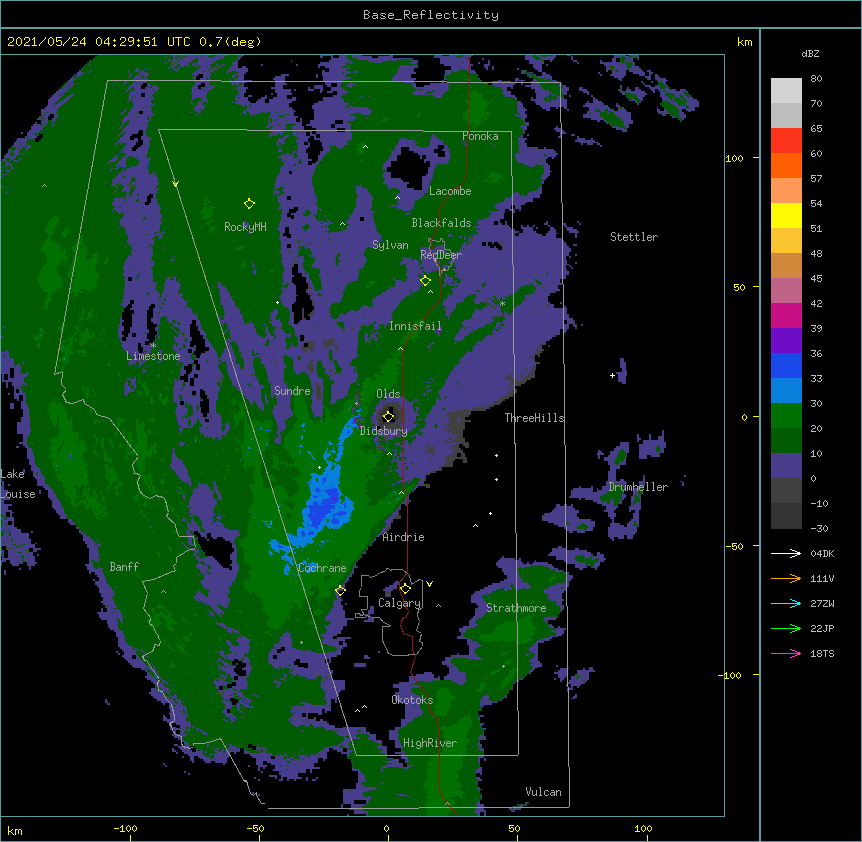Click the Calgary city label
This screenshot has height=842, width=862.
point(399,603)
